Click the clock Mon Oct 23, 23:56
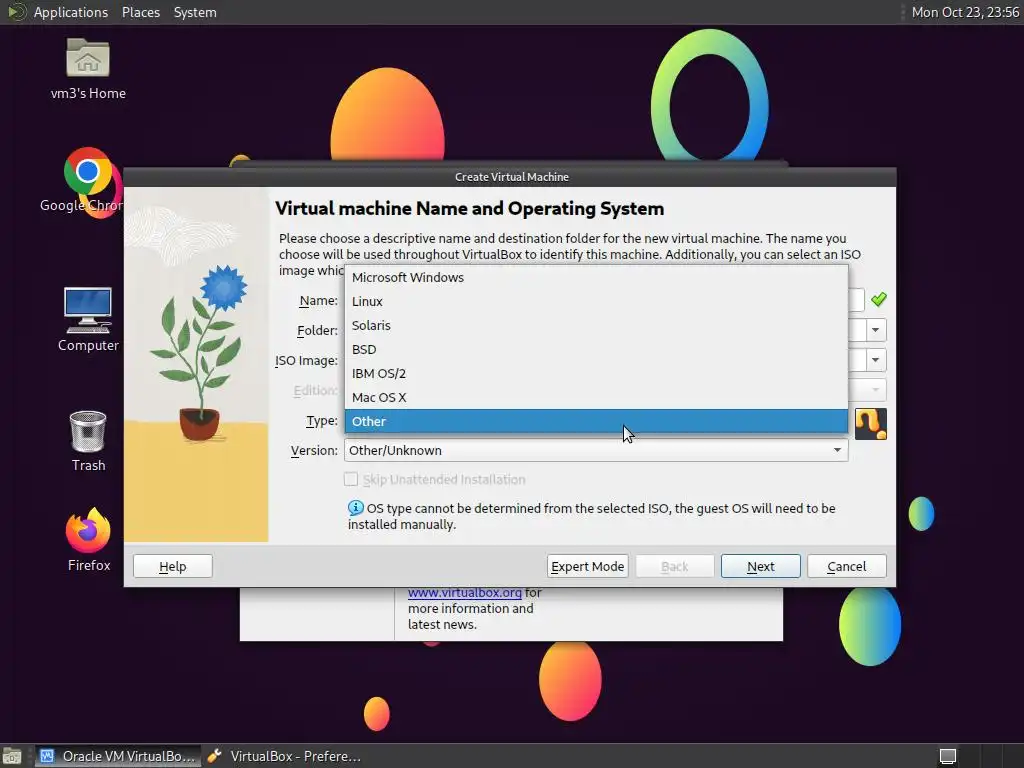The height and width of the screenshot is (768, 1024). click(965, 12)
